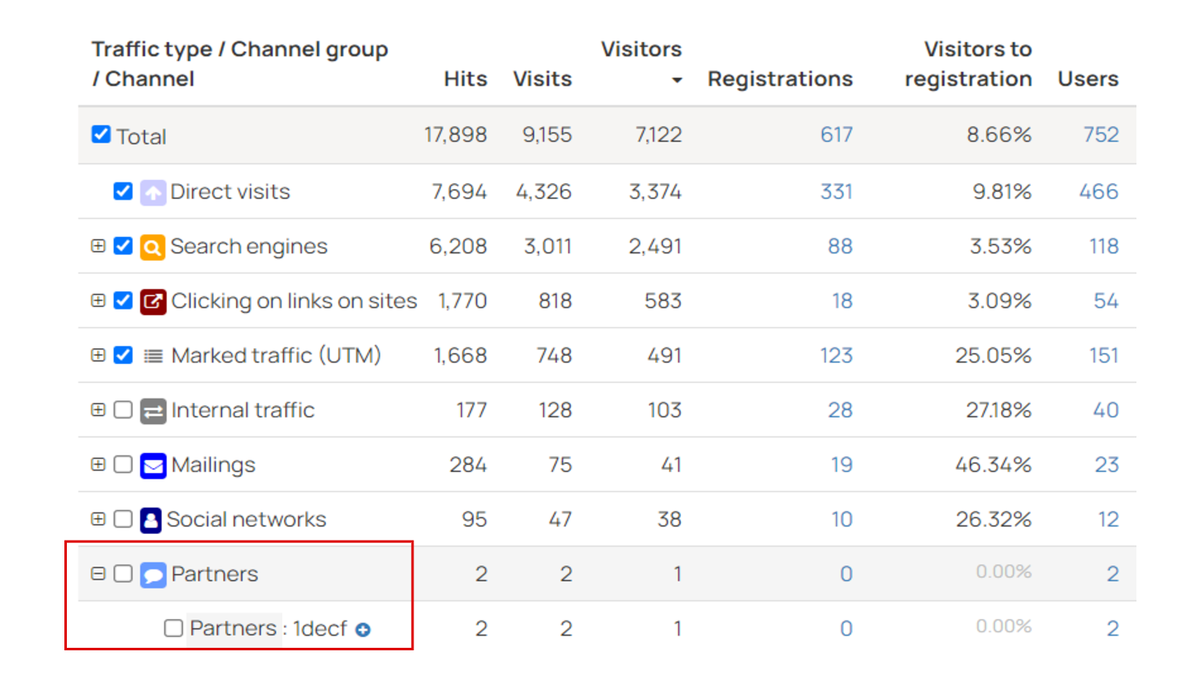Viewport: 1200px width, 685px height.
Task: Click the Mailings envelope icon
Action: point(153,465)
